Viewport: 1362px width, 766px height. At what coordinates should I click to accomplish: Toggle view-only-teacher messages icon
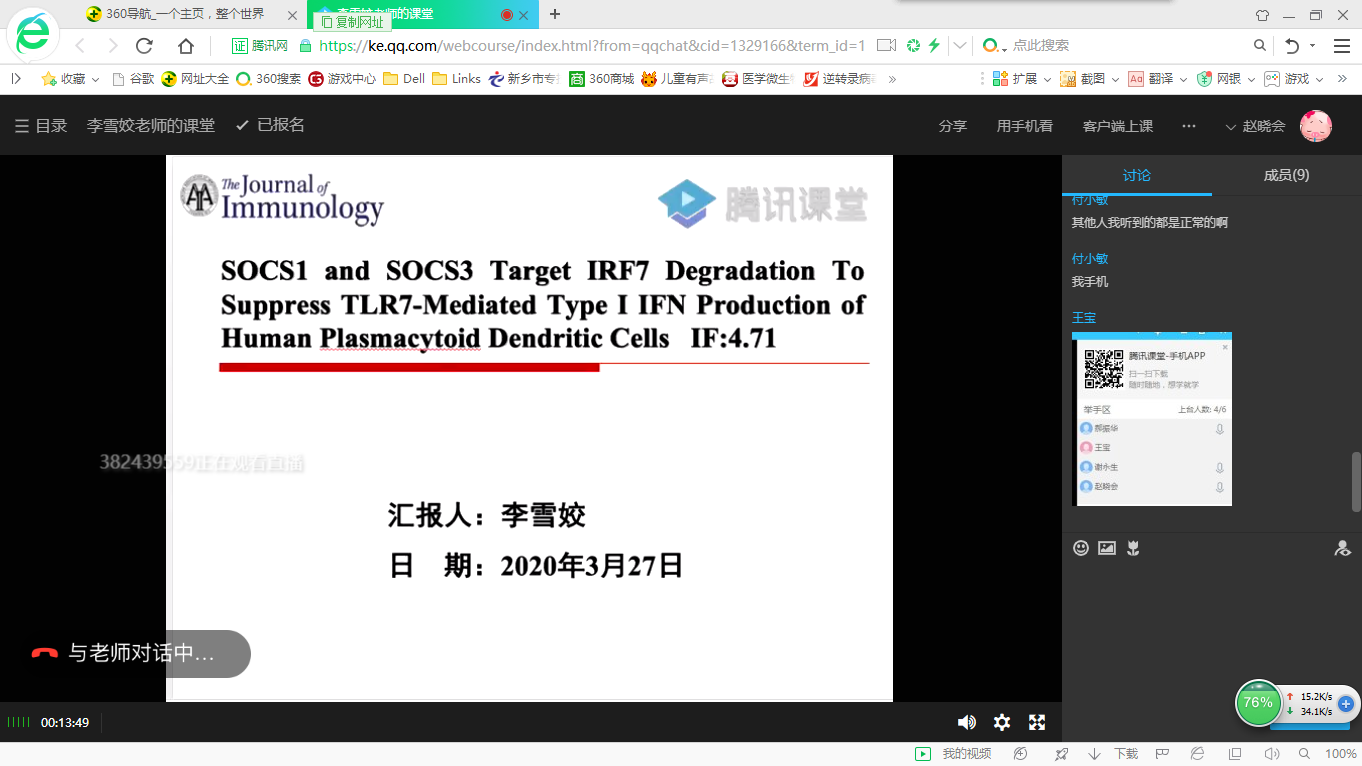coord(1342,548)
